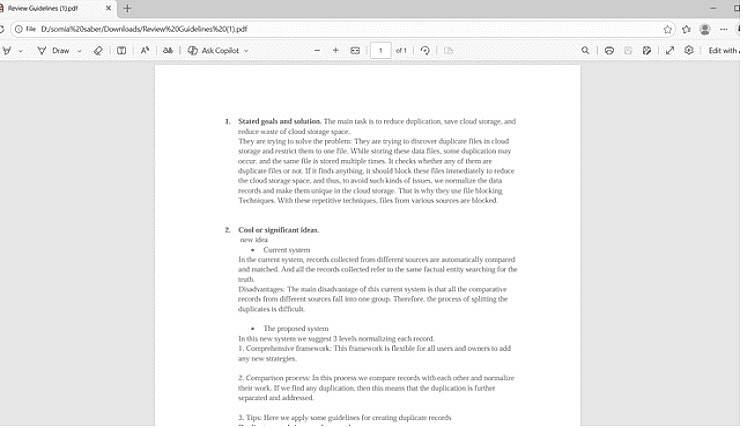
Task: Activate the Draw pen tool
Action: (54, 50)
